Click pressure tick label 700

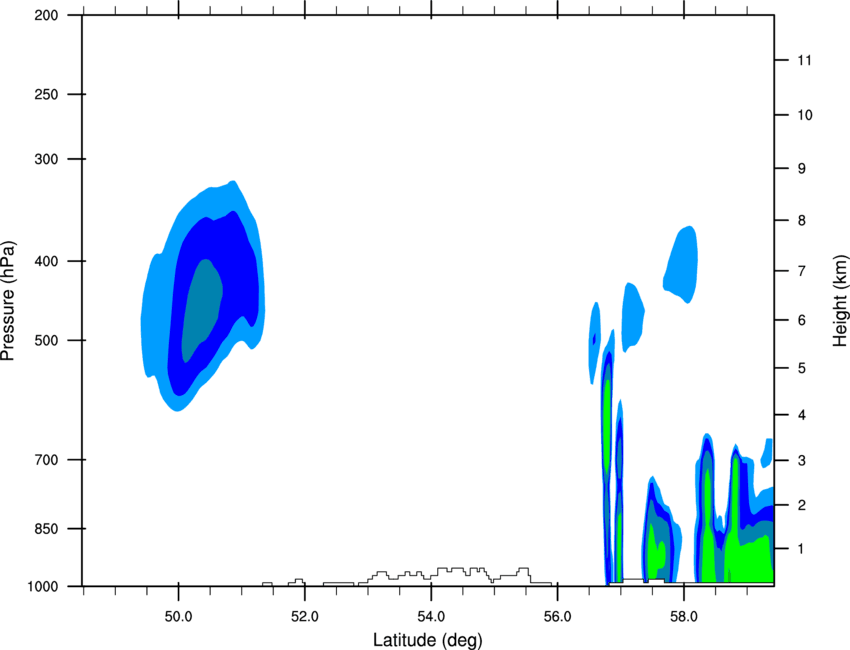[x=46, y=460]
